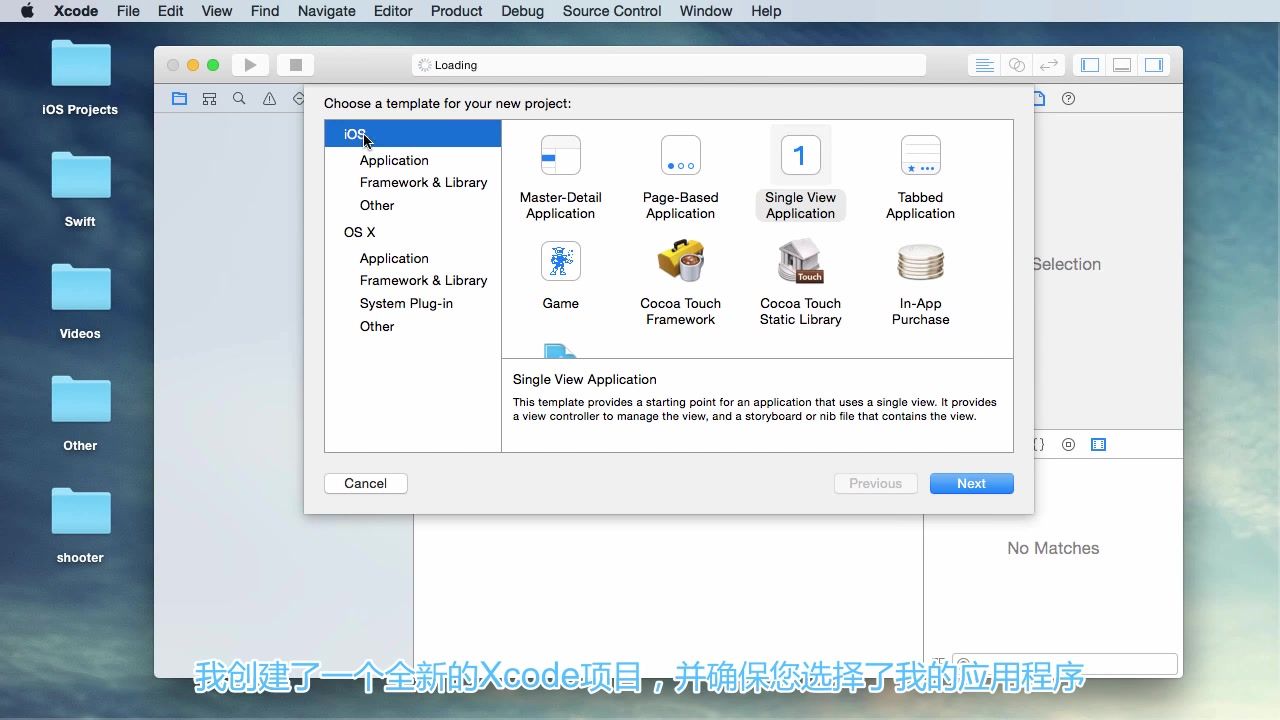Choose the Master-Detail Application template
This screenshot has height=720, width=1280.
560,178
